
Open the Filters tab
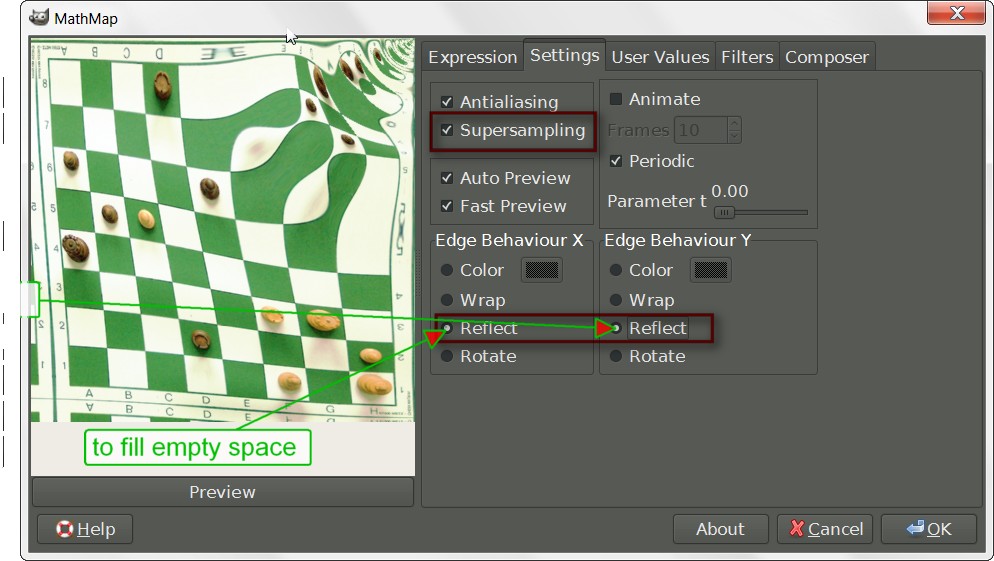[x=747, y=57]
